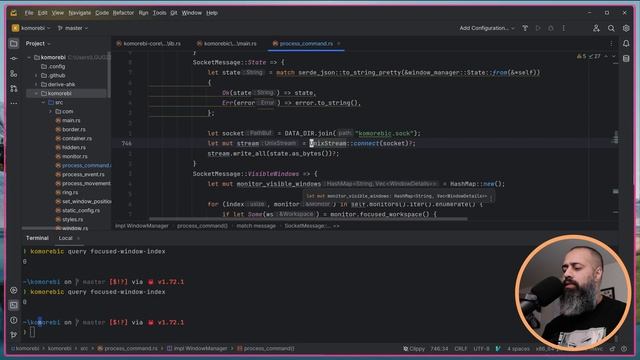Viewport: 640px width, 360px height.
Task: Open static_config.rs in project tree
Action: point(78,211)
